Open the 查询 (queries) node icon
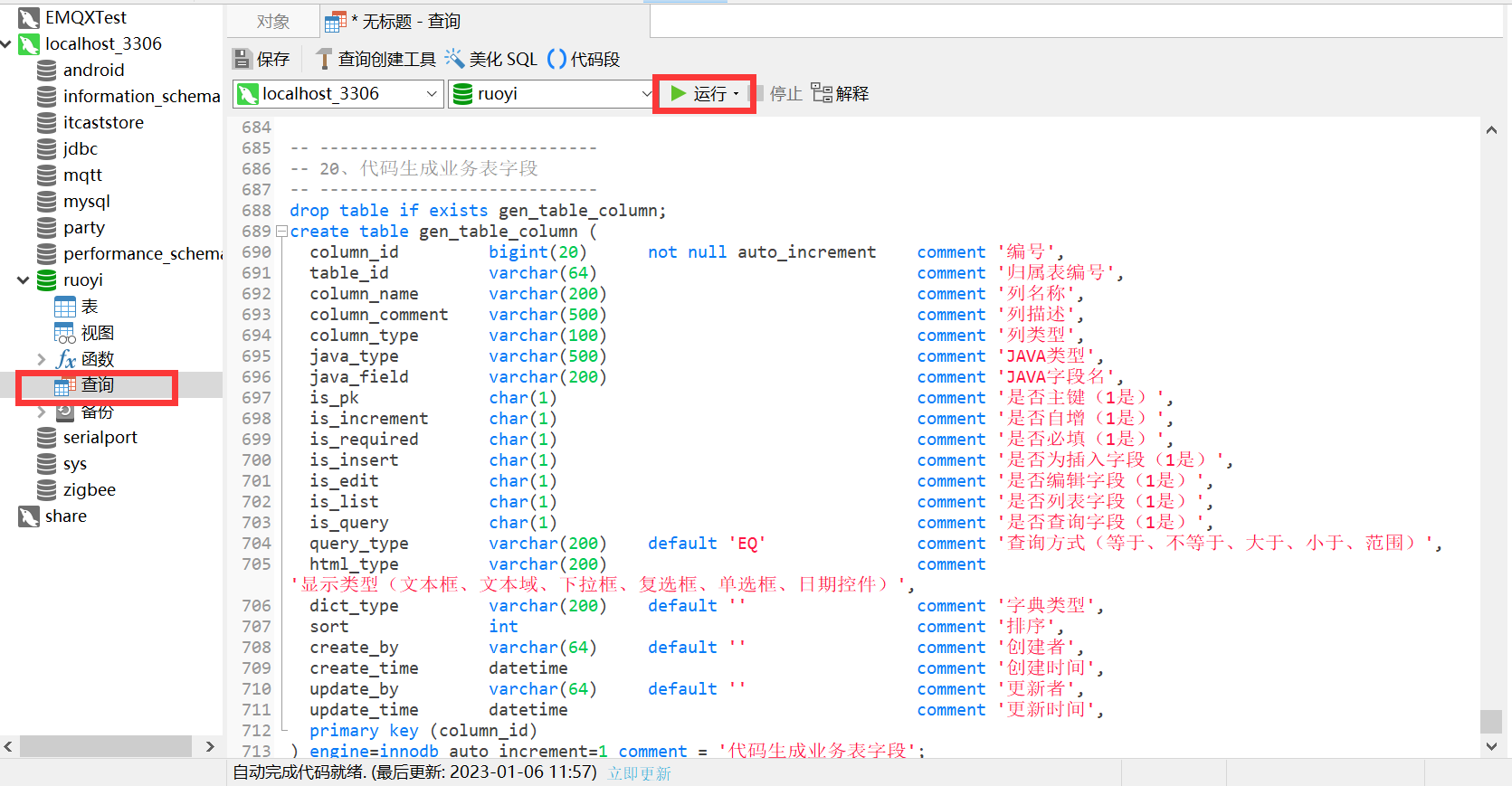The width and height of the screenshot is (1512, 786). click(65, 385)
